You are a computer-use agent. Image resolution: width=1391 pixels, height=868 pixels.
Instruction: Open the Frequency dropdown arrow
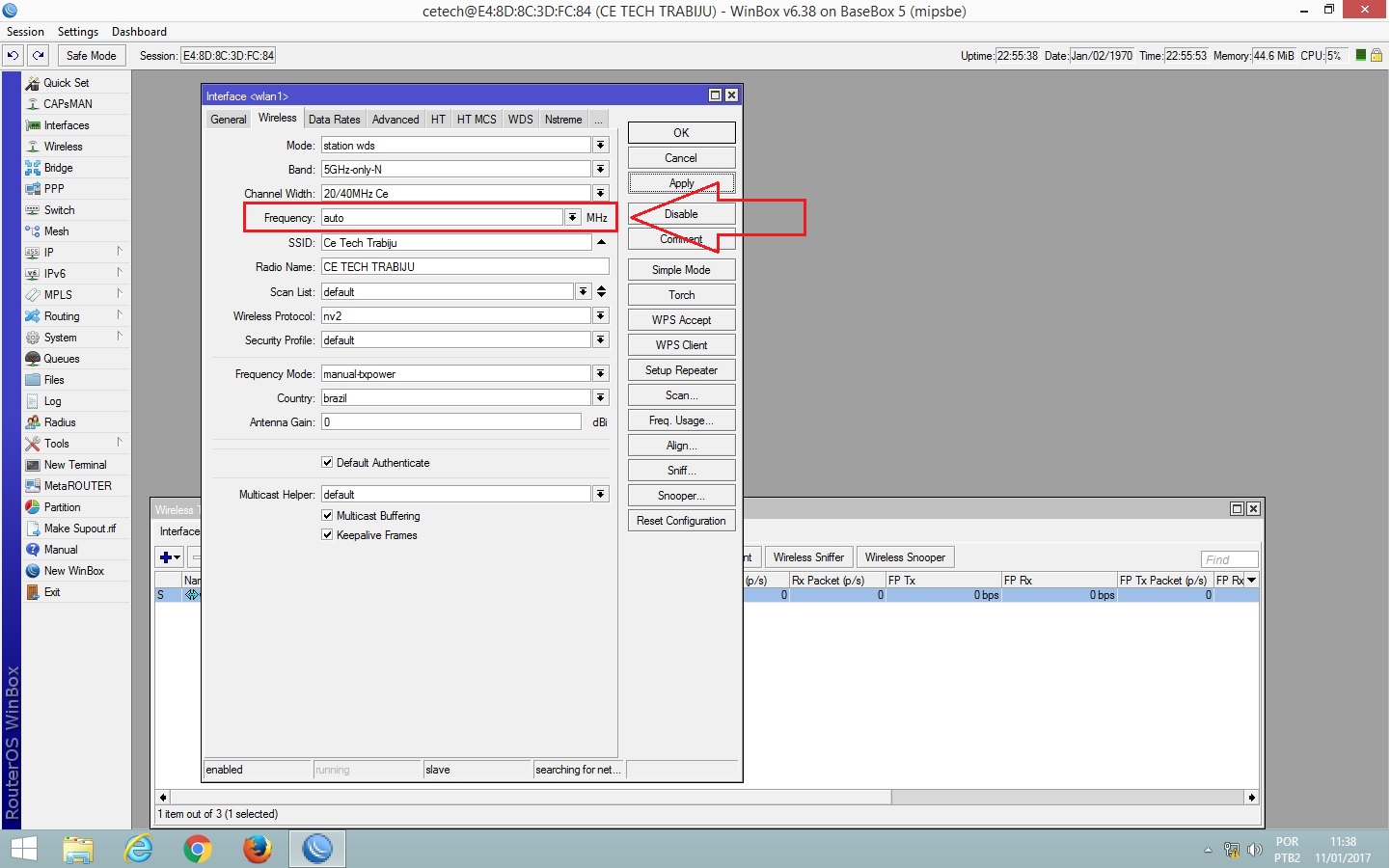coord(573,218)
